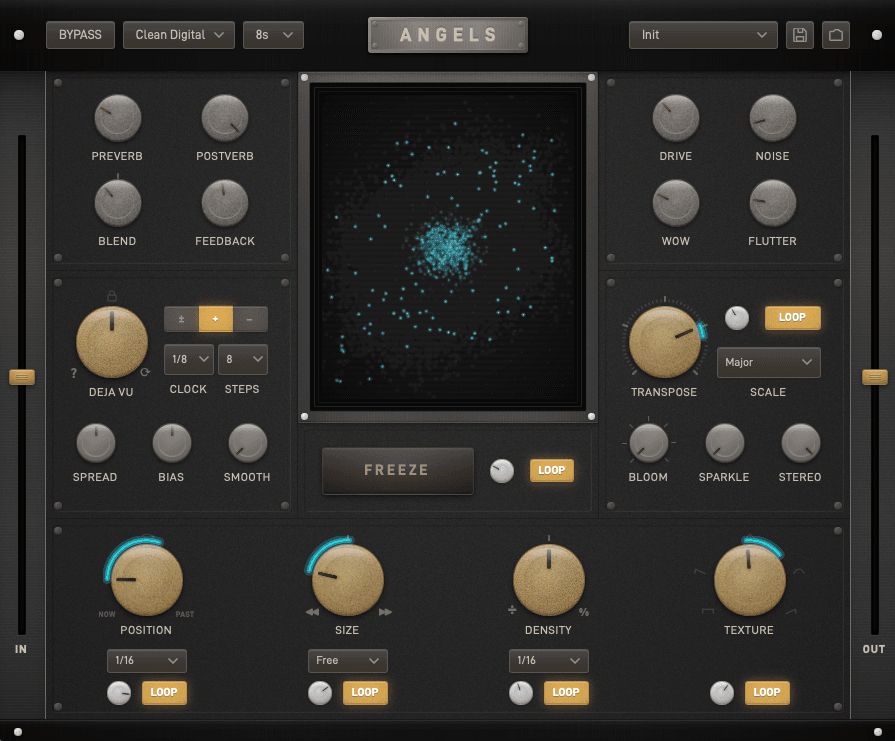Click the question mark beside Deja Vu
Image resolution: width=895 pixels, height=741 pixels.
(73, 373)
